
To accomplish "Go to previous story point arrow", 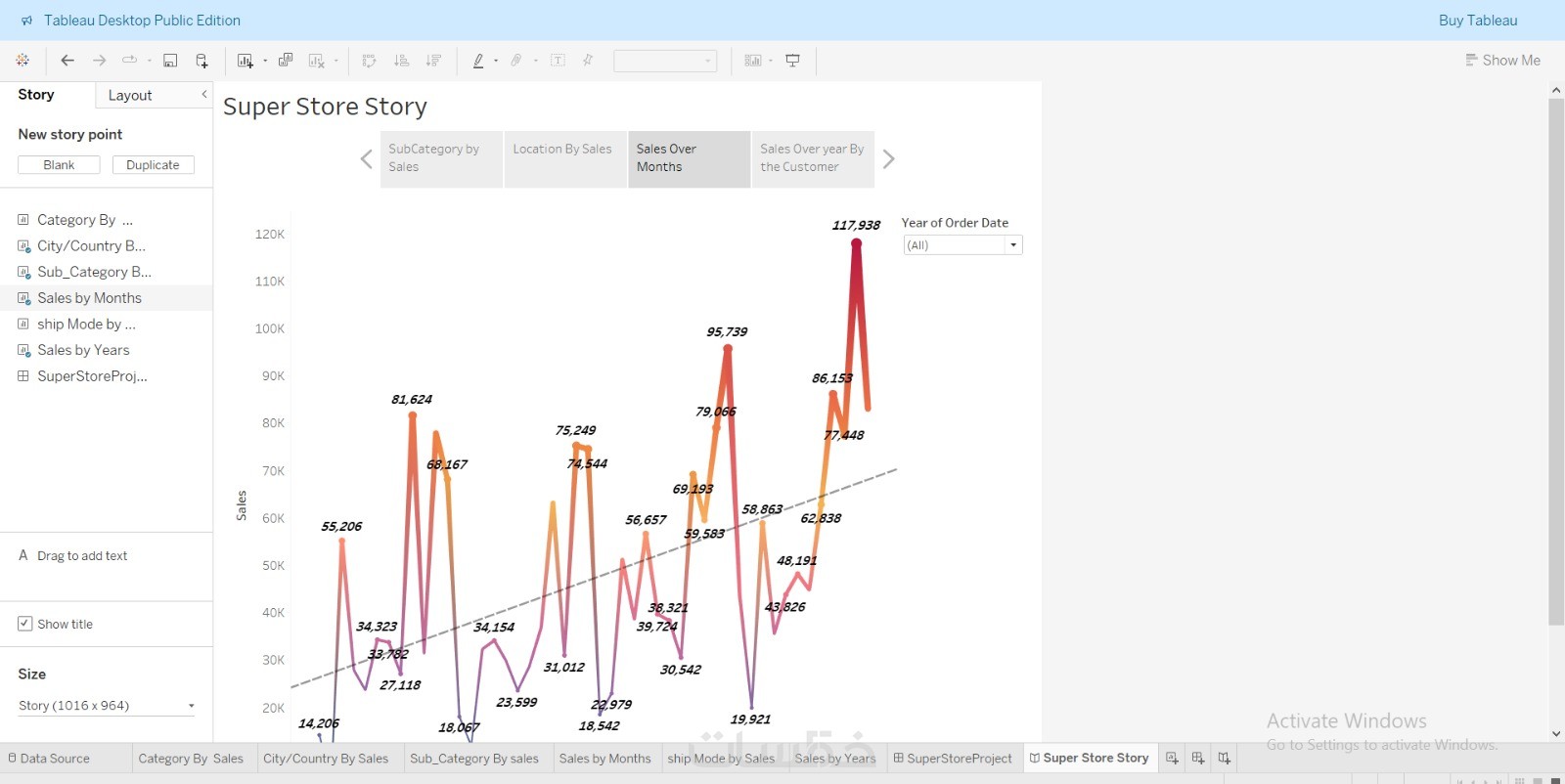I will (x=366, y=158).
